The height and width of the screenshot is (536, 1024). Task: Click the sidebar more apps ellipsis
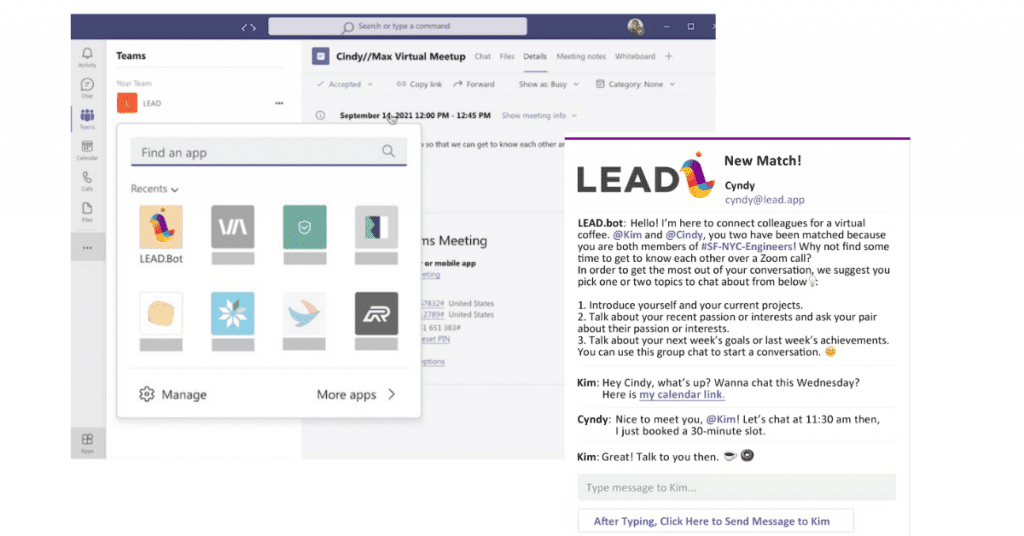[x=87, y=247]
